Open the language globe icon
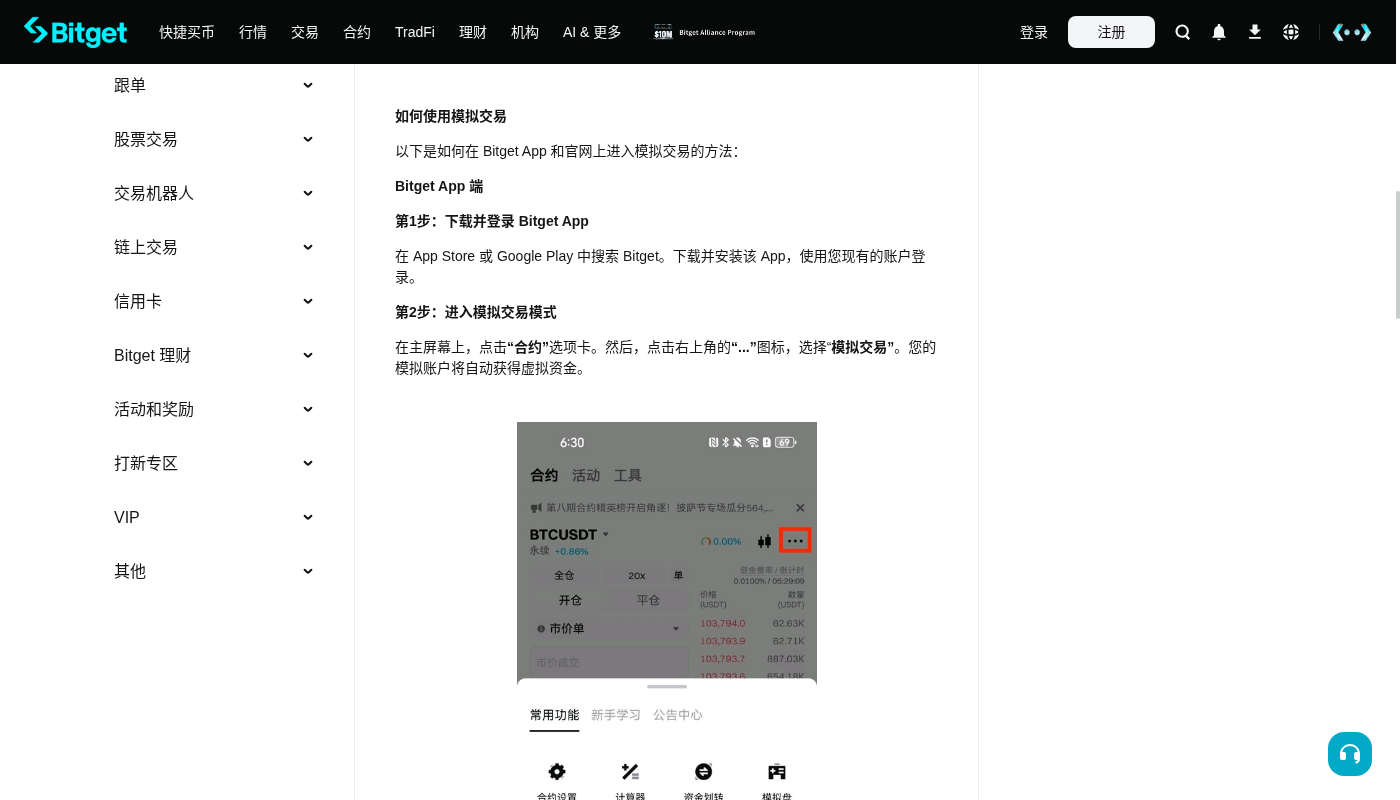This screenshot has width=1400, height=800. pyautogui.click(x=1291, y=32)
